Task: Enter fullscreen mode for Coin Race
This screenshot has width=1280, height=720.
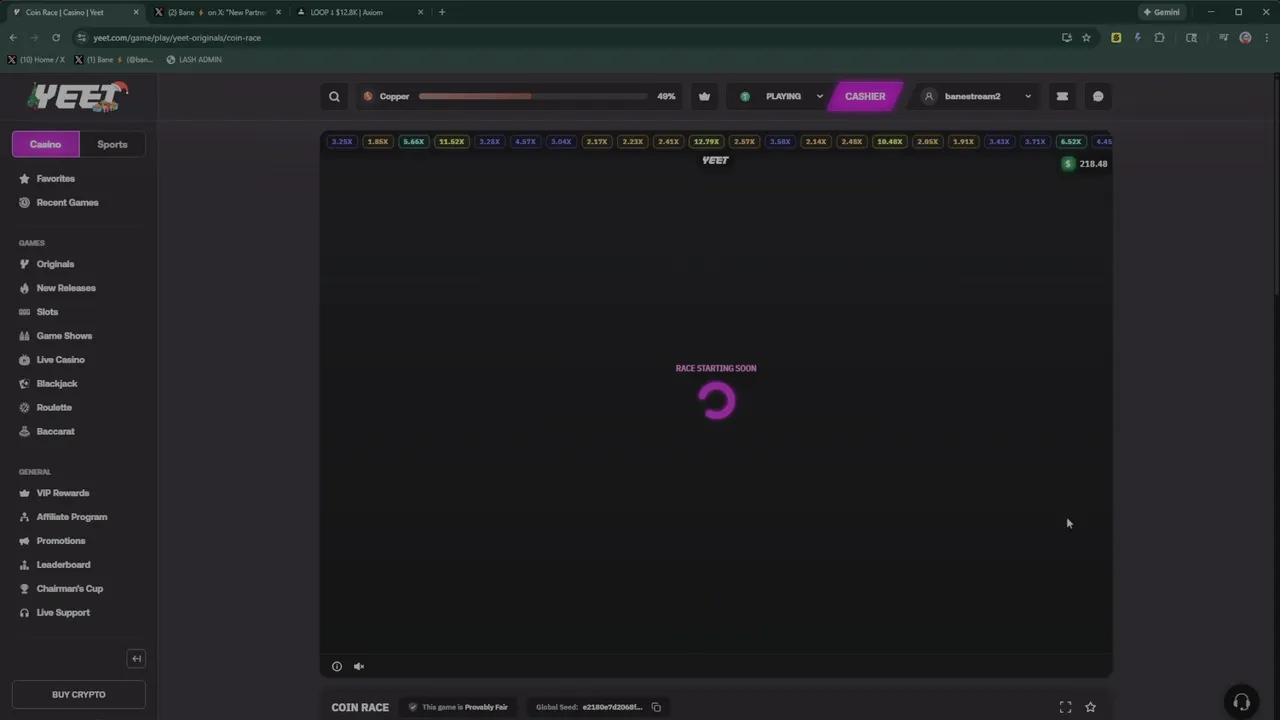Action: 1065,707
